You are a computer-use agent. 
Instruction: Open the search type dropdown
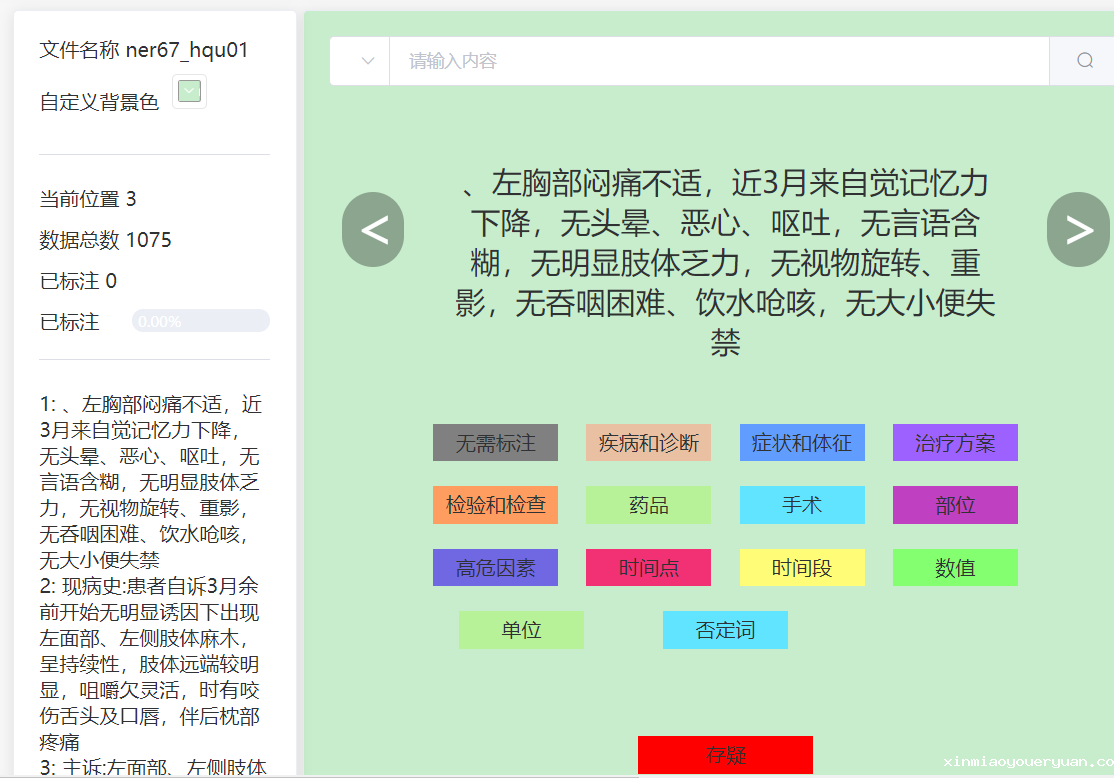[x=360, y=61]
